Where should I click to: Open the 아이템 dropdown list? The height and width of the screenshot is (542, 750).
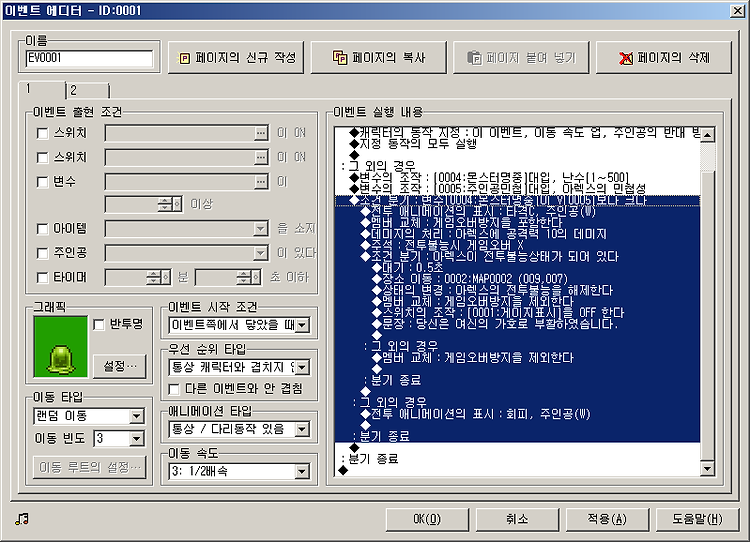[x=261, y=229]
